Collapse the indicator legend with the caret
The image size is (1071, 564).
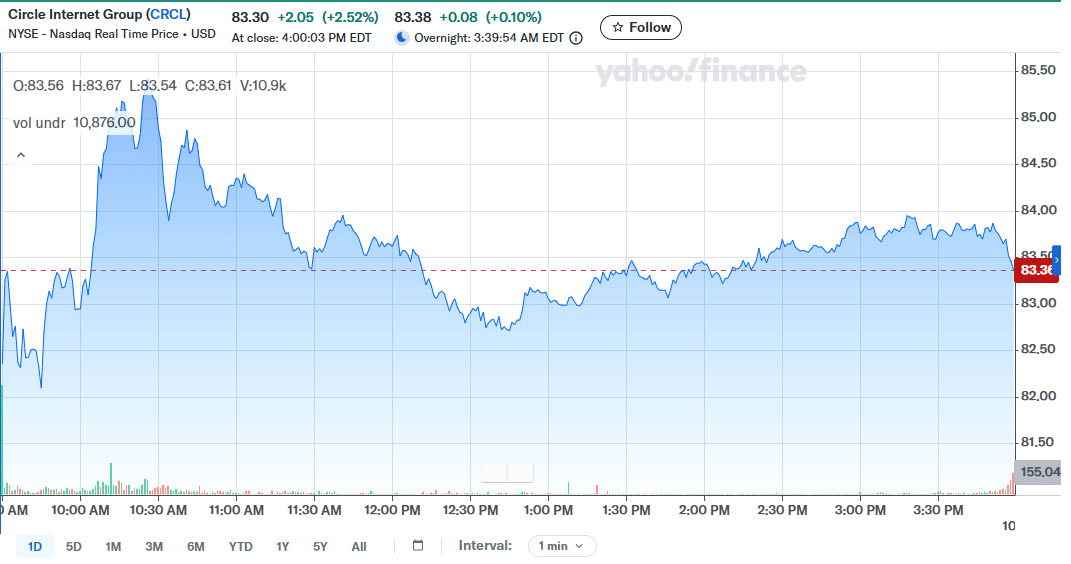[21, 155]
